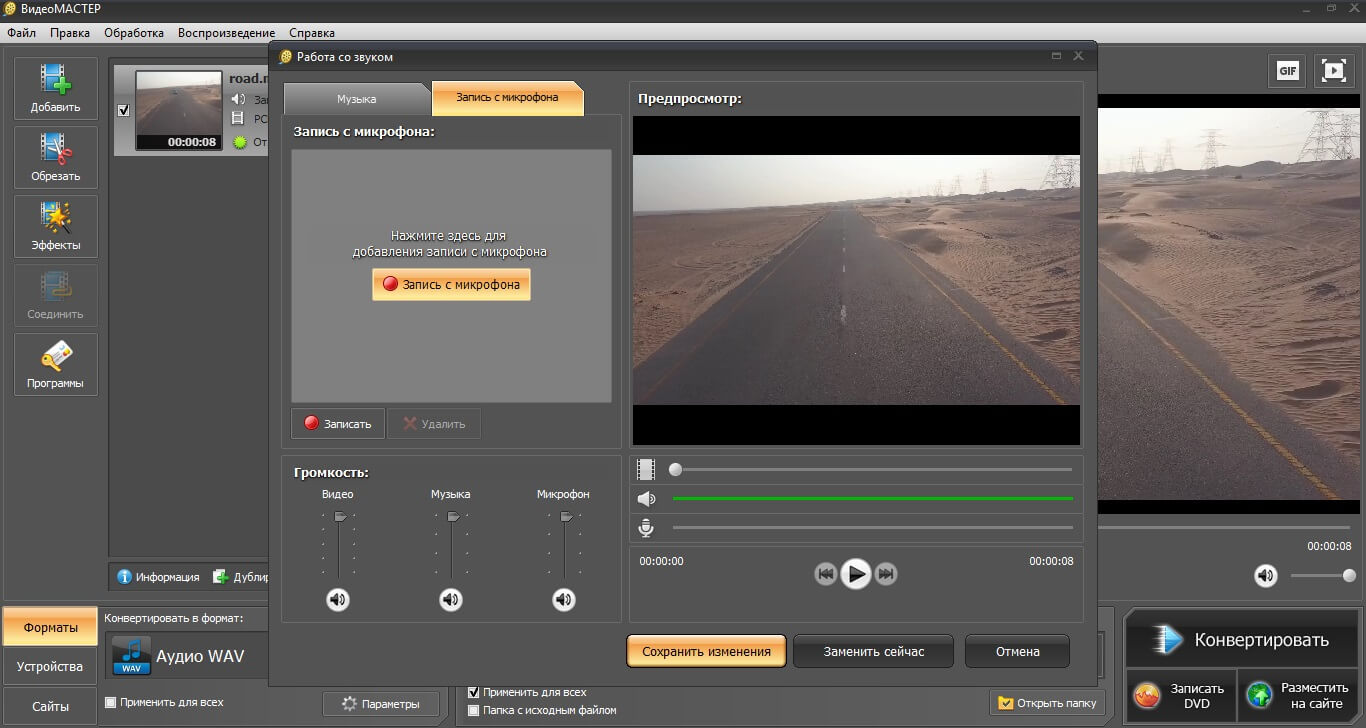Viewport: 1366px width, 728px height.
Task: Click Записать DVD button
Action: pos(1179,696)
